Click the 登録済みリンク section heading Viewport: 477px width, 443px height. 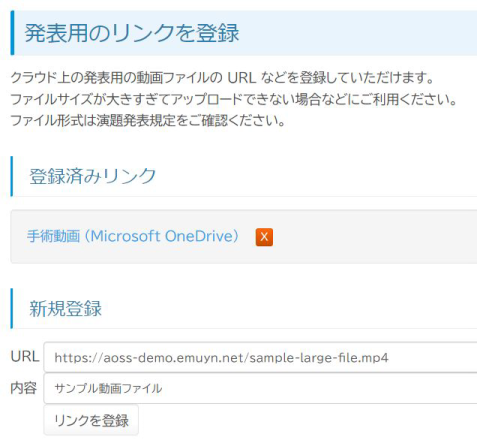point(93,176)
